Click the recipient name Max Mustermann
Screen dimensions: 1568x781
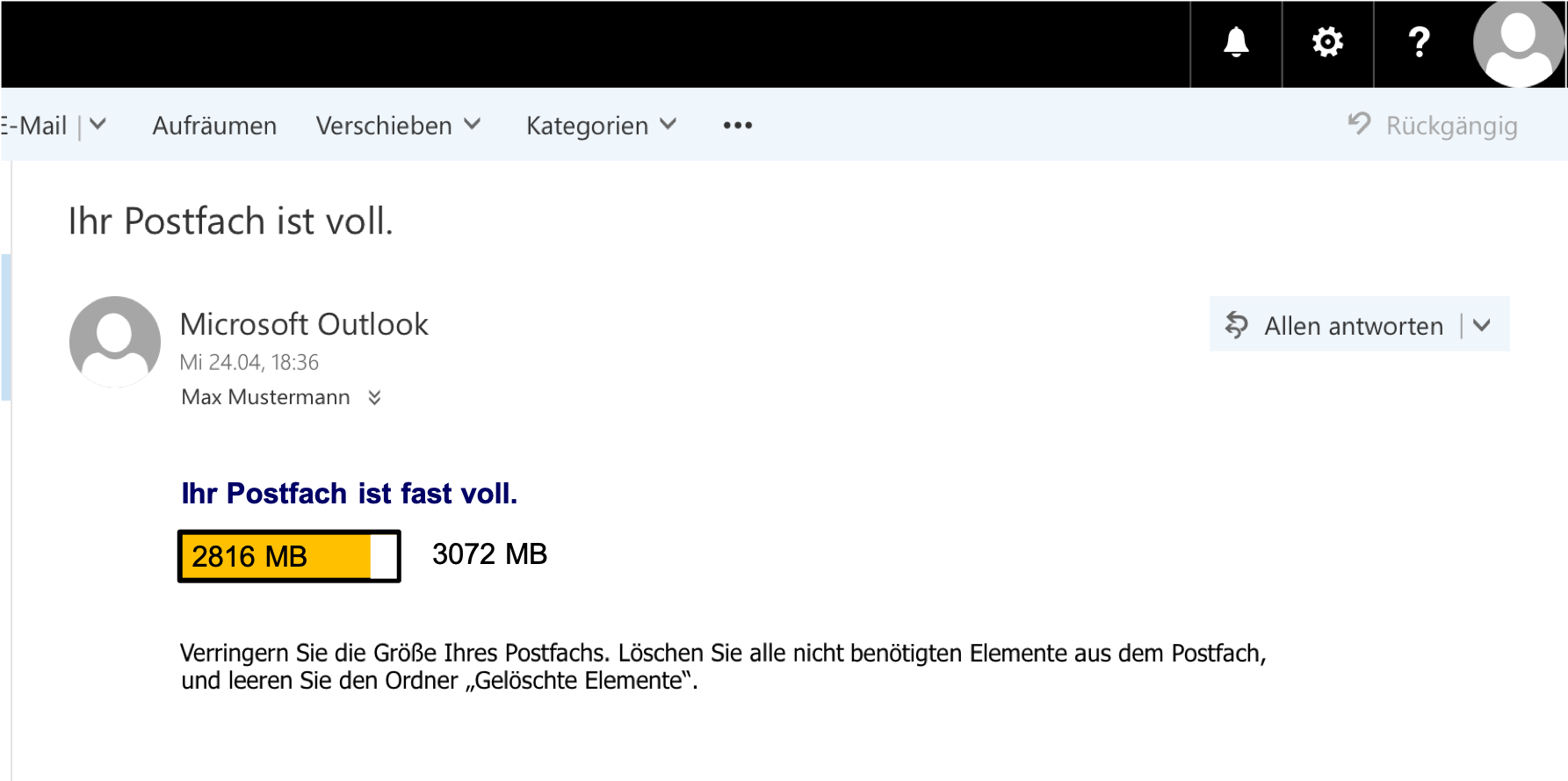pos(265,397)
